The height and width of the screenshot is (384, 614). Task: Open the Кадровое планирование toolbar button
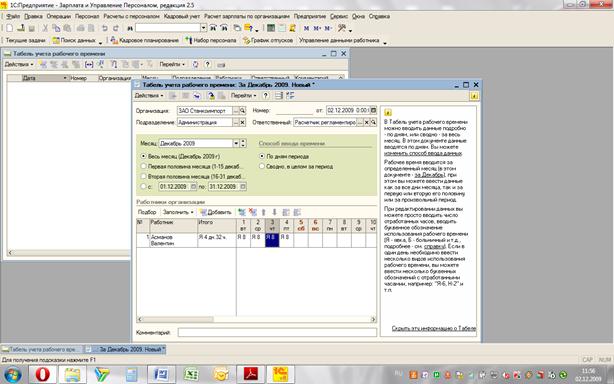[x=144, y=40]
